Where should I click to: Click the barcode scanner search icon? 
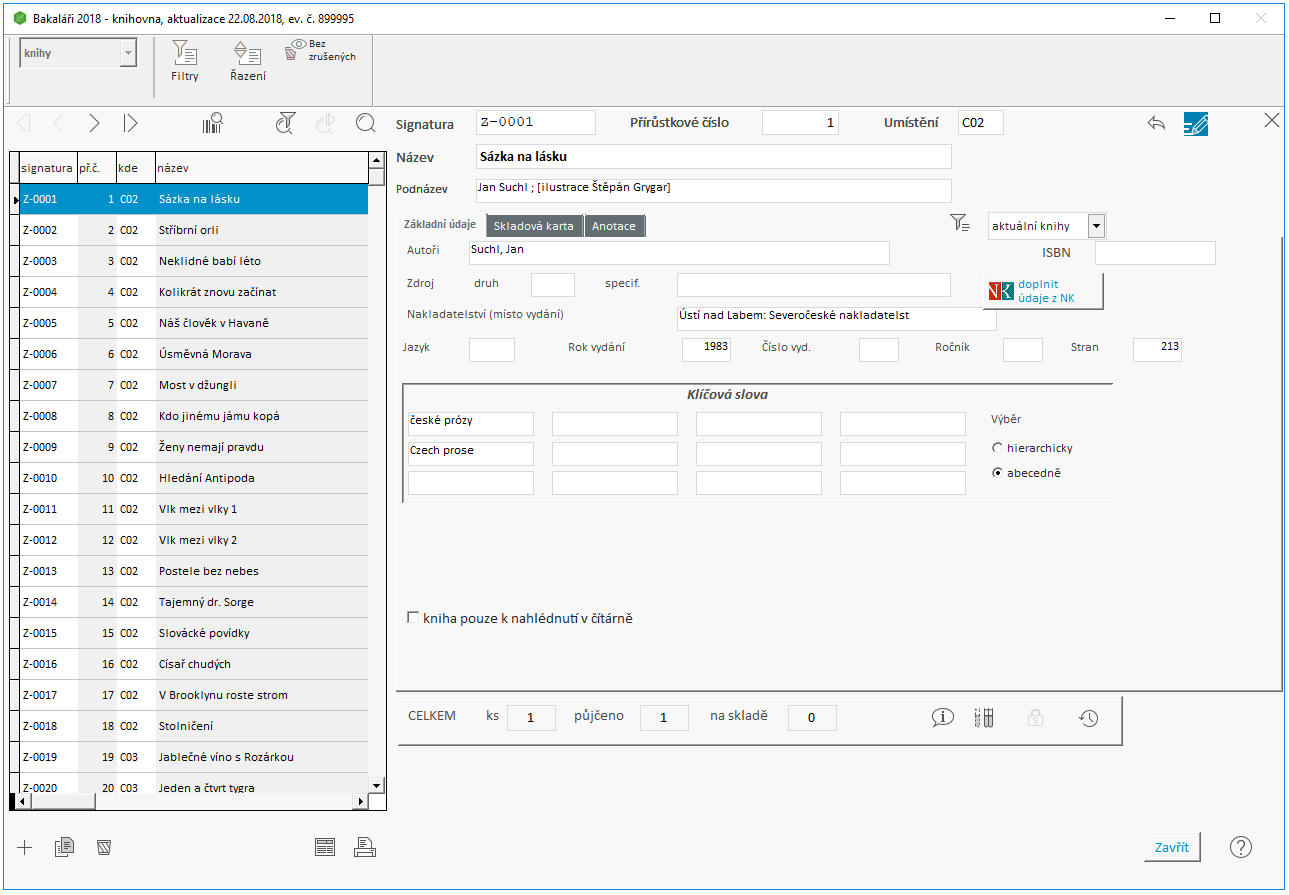pyautogui.click(x=213, y=123)
